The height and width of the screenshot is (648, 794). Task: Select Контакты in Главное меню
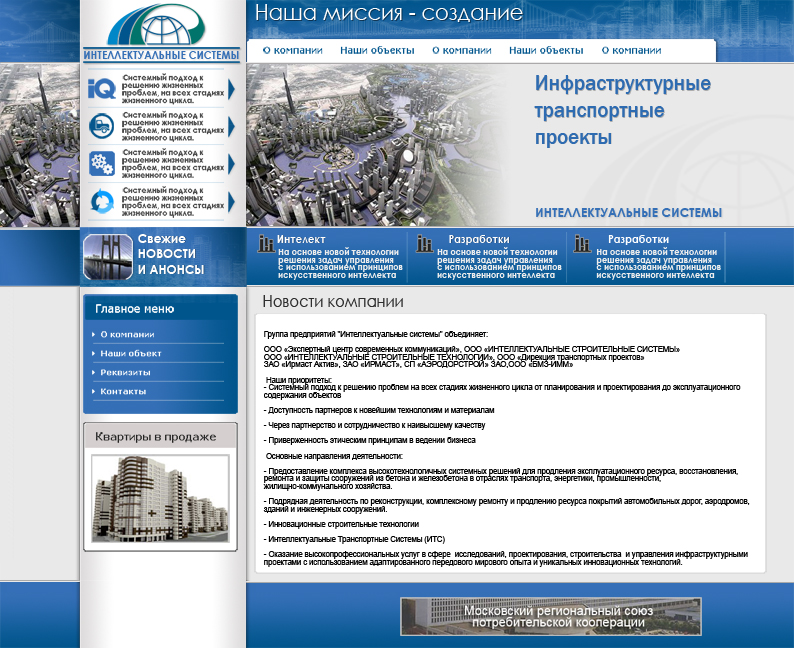pos(123,391)
